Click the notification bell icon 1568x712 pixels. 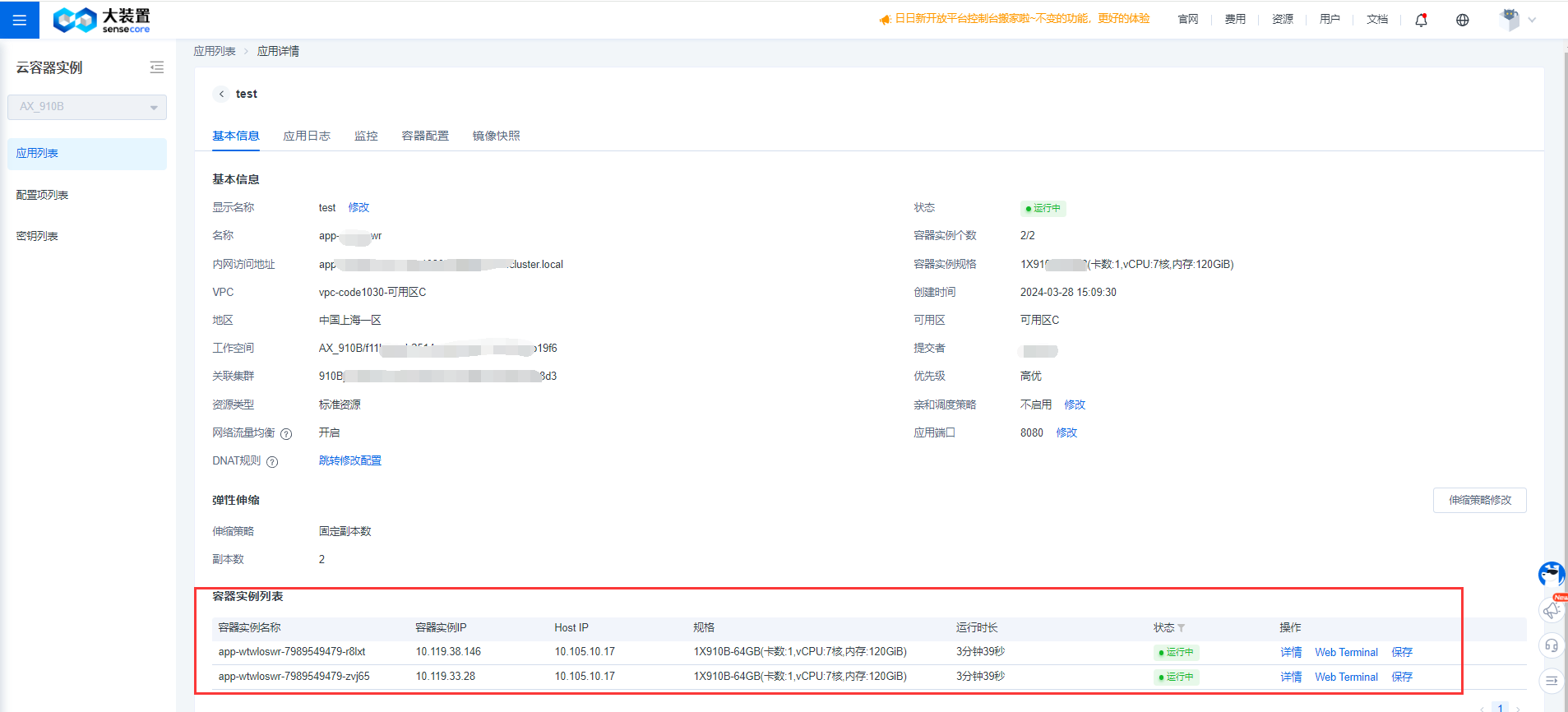(x=1421, y=20)
